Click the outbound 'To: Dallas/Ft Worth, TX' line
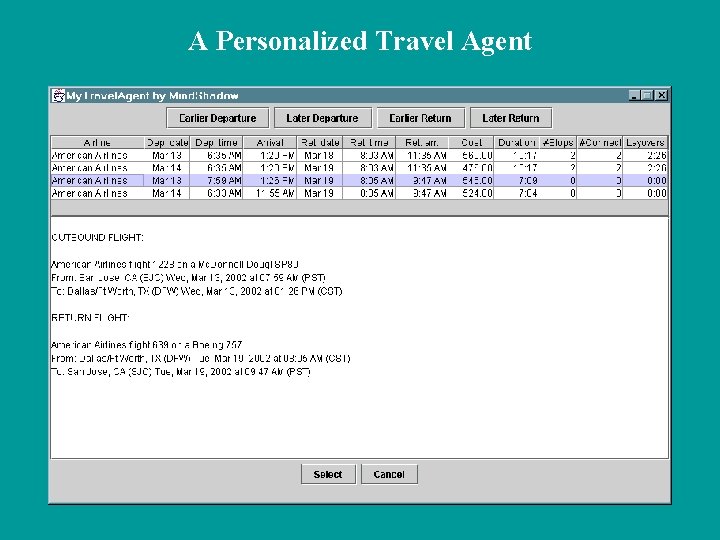Viewport: 720px width, 540px height. pos(197,291)
